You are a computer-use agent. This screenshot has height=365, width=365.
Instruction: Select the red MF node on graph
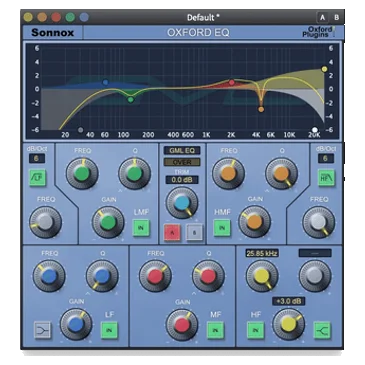(232, 82)
